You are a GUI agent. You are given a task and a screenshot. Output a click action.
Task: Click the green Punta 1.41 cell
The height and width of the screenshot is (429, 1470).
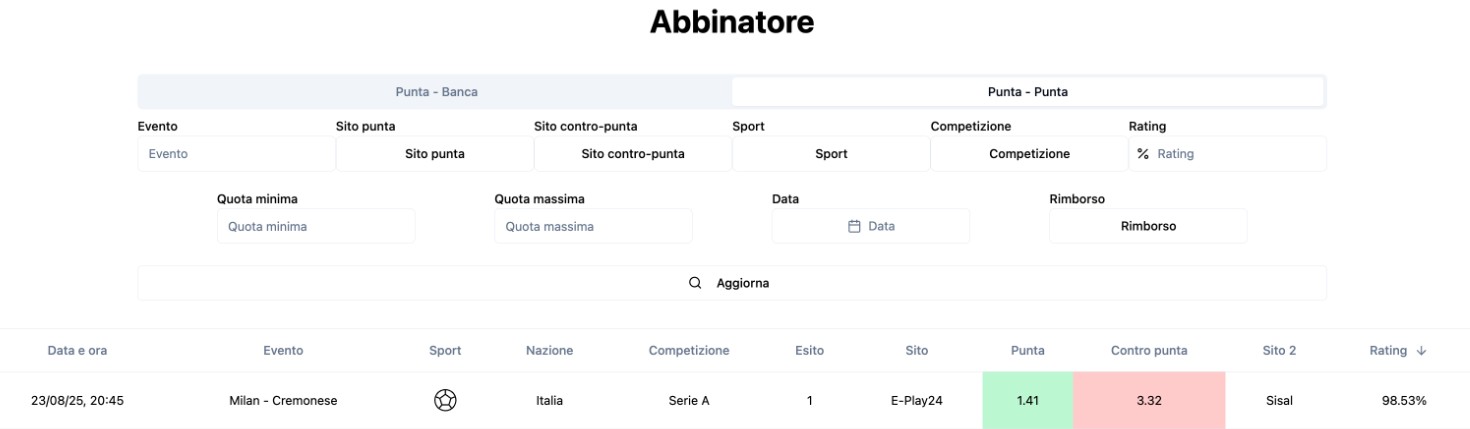pyautogui.click(x=1027, y=400)
